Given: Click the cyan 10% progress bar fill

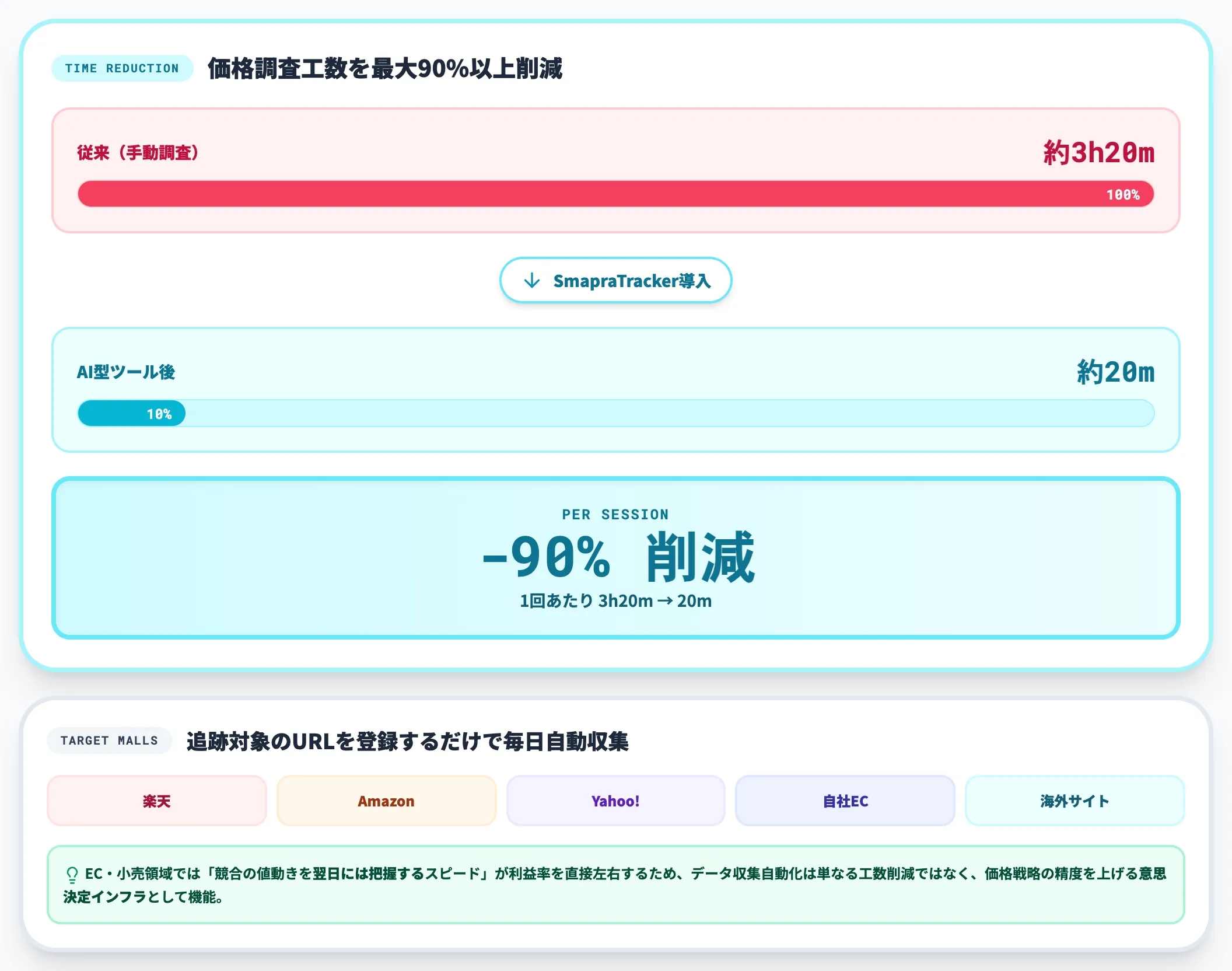Looking at the screenshot, I should tap(131, 414).
